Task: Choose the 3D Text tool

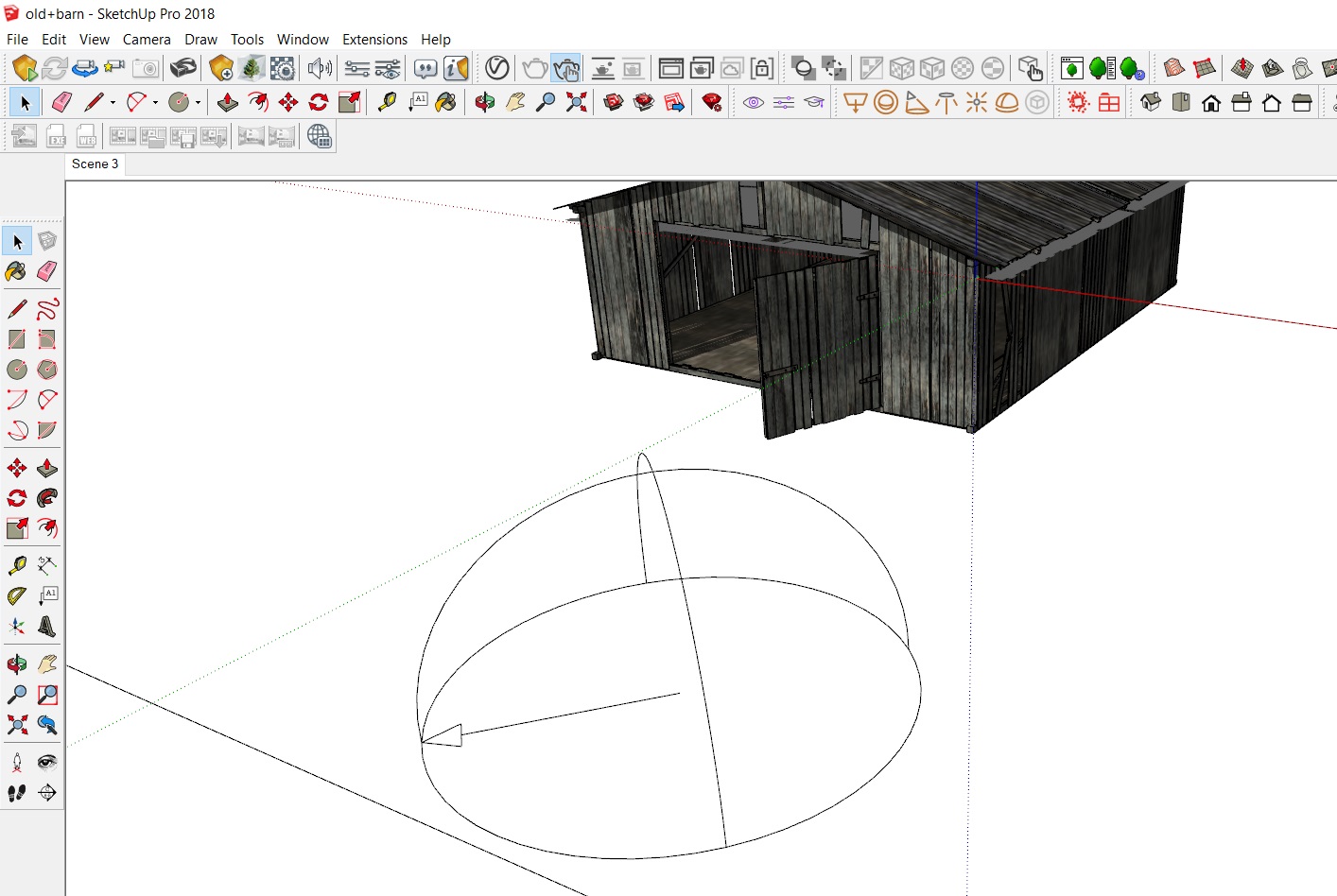Action: [x=47, y=627]
